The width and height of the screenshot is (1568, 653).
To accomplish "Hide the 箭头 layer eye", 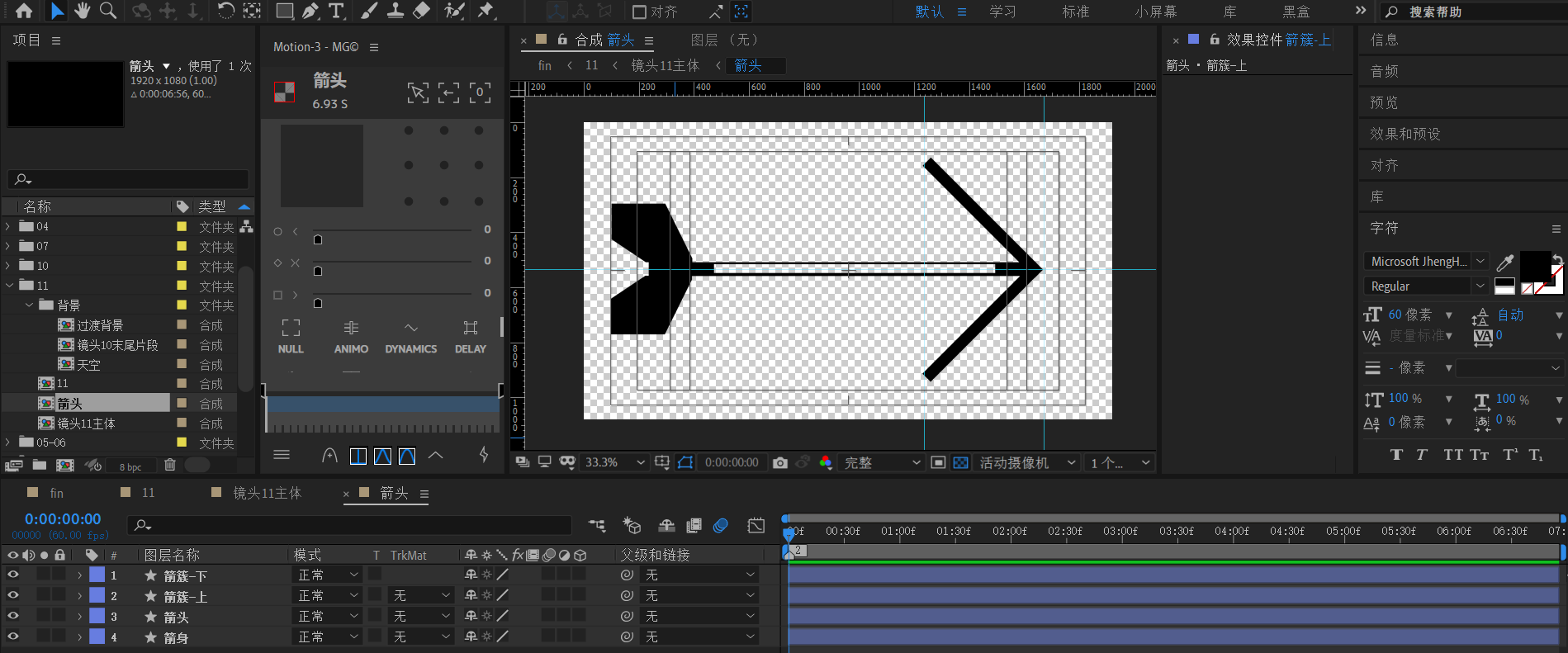I will [x=12, y=615].
